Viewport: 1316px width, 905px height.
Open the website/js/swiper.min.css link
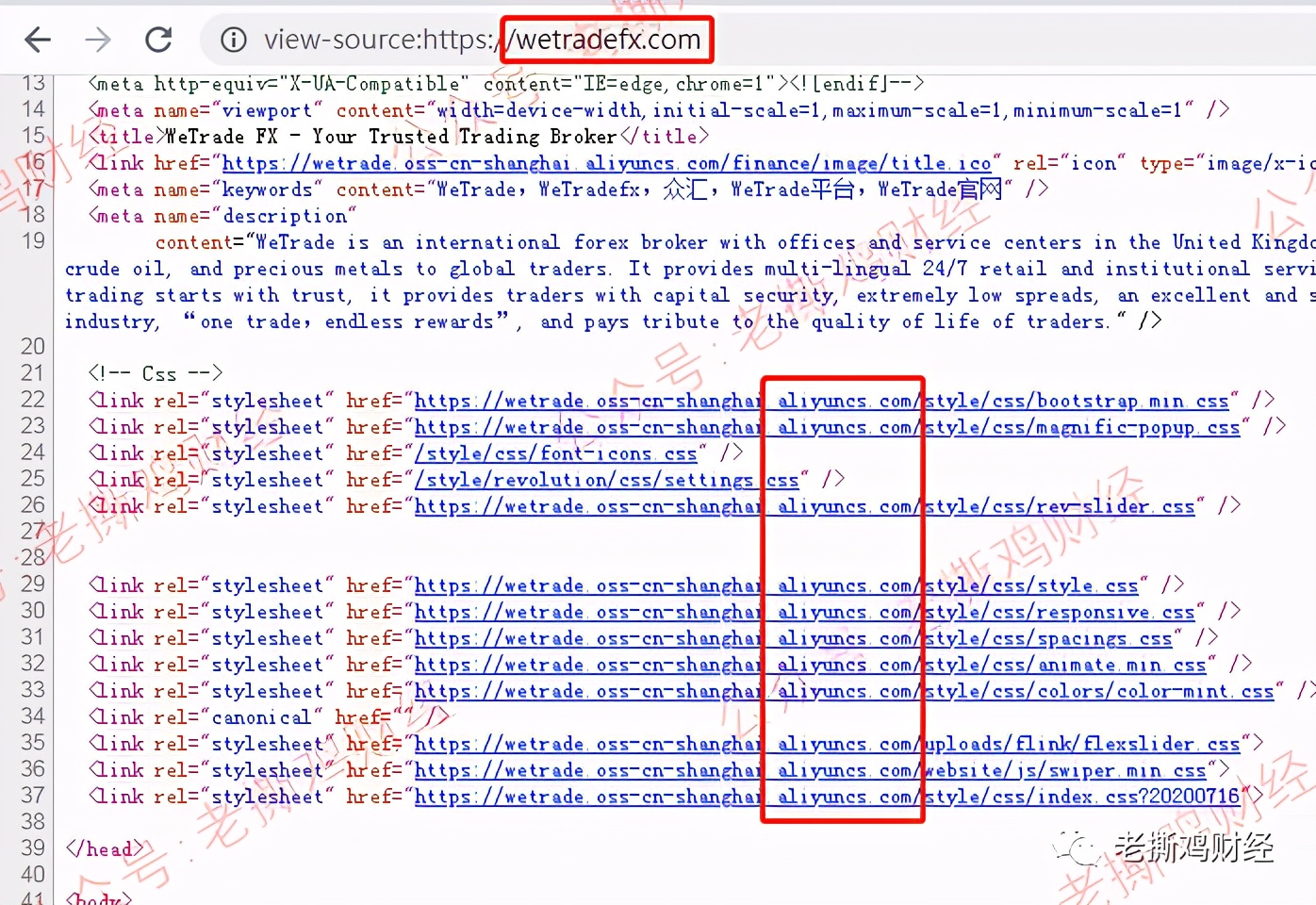pos(810,770)
